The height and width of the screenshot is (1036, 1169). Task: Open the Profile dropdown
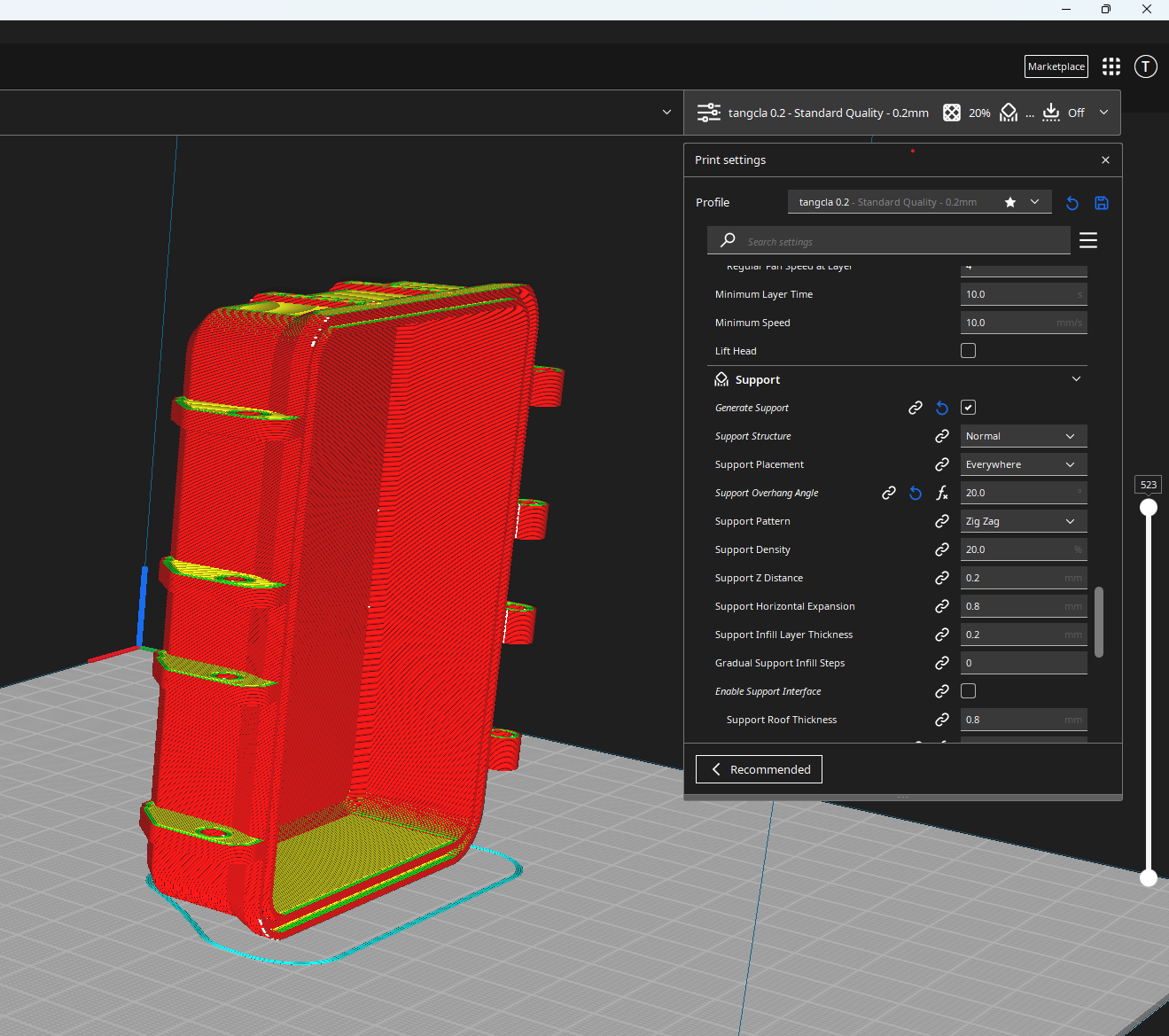click(920, 202)
